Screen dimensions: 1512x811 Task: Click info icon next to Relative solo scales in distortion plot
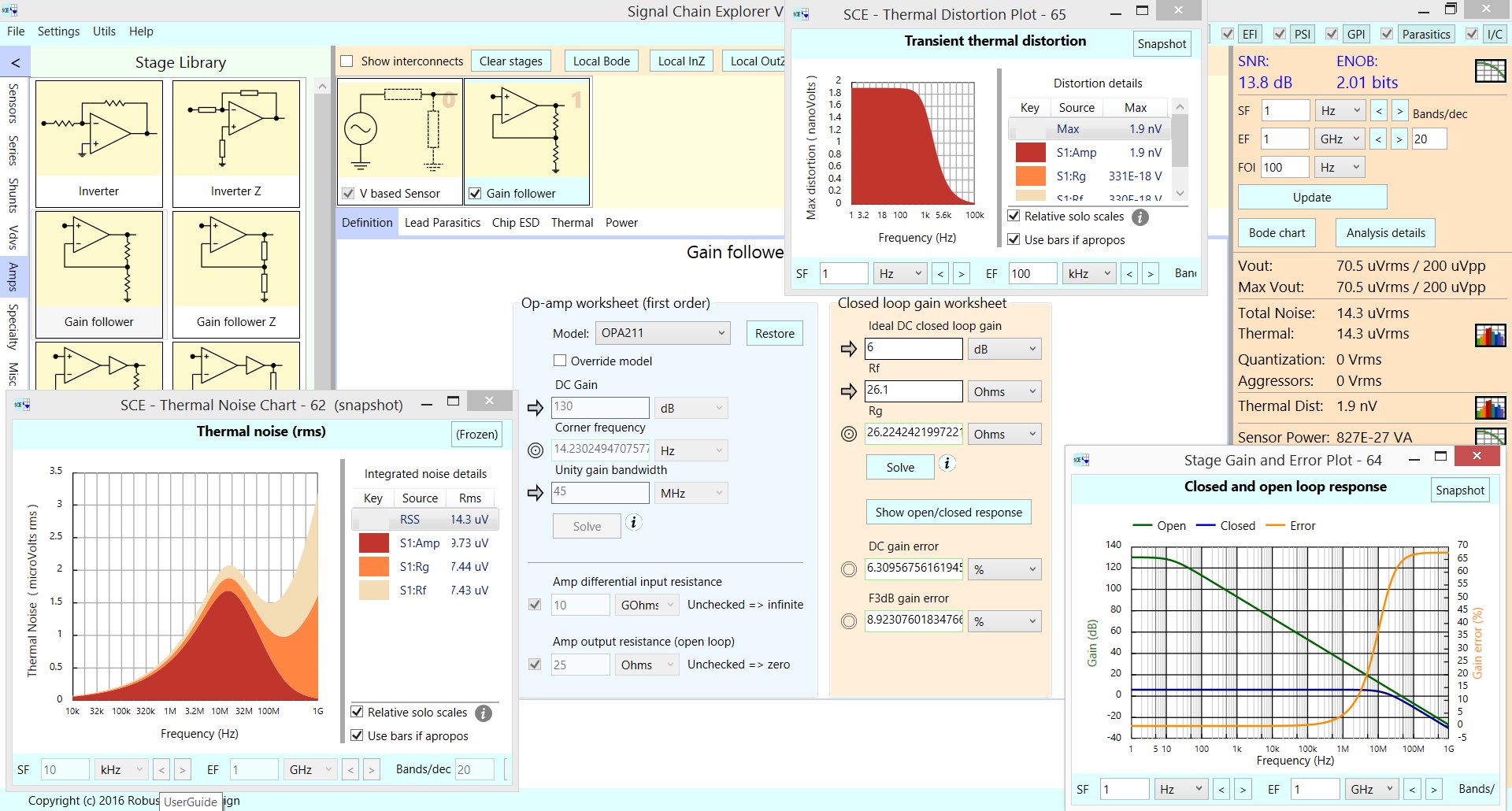coord(1140,217)
